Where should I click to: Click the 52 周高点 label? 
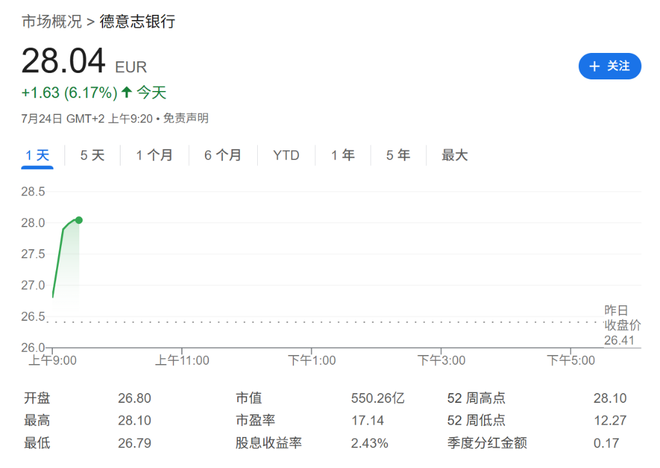click(476, 398)
